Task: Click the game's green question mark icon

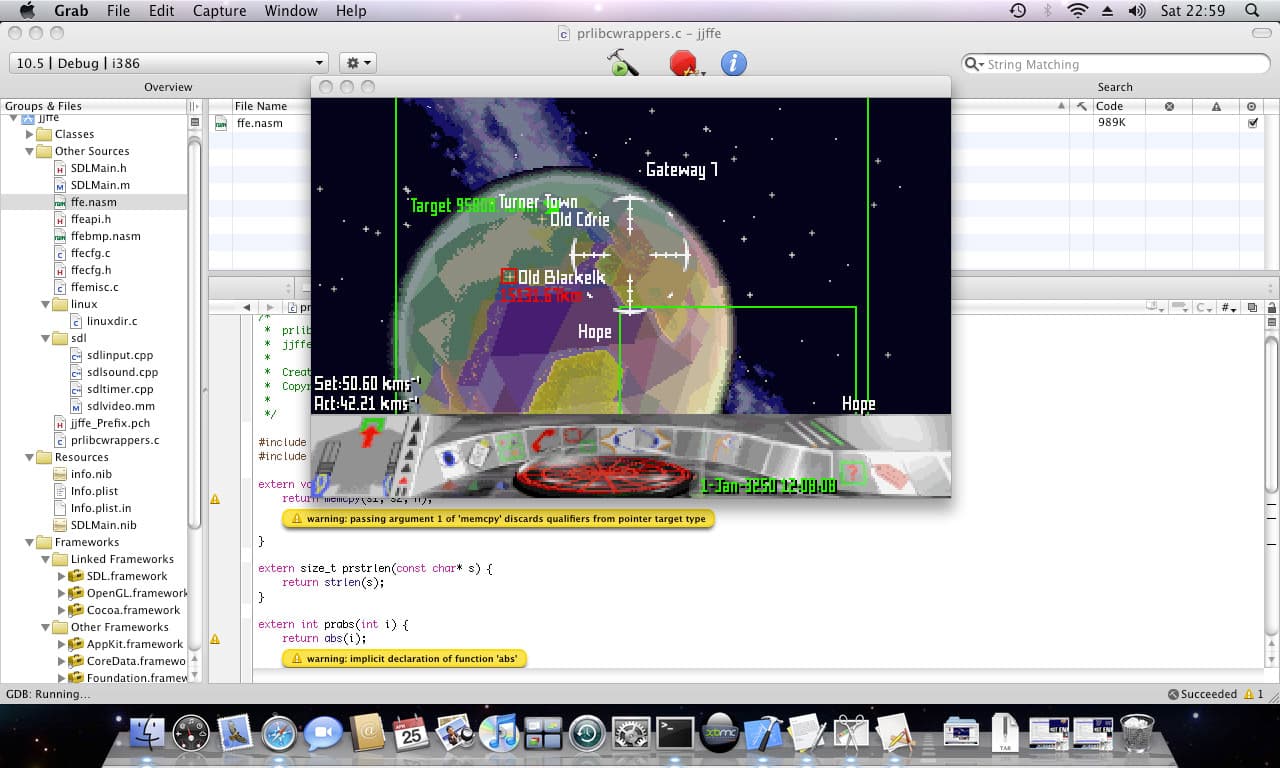Action: (852, 471)
